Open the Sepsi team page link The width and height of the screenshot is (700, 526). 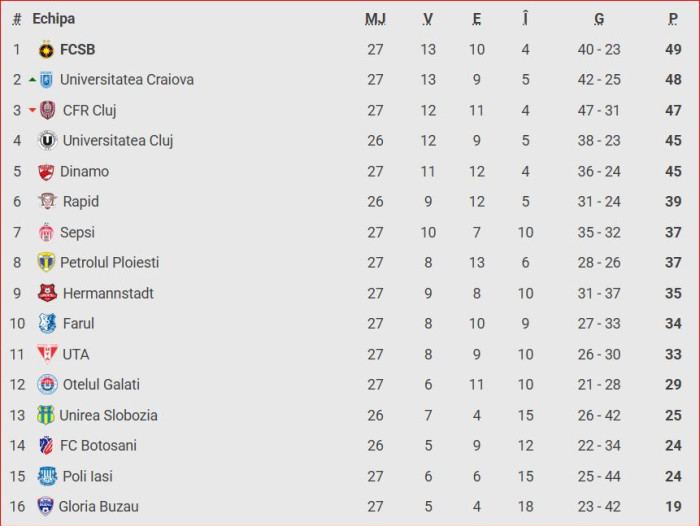77,233
